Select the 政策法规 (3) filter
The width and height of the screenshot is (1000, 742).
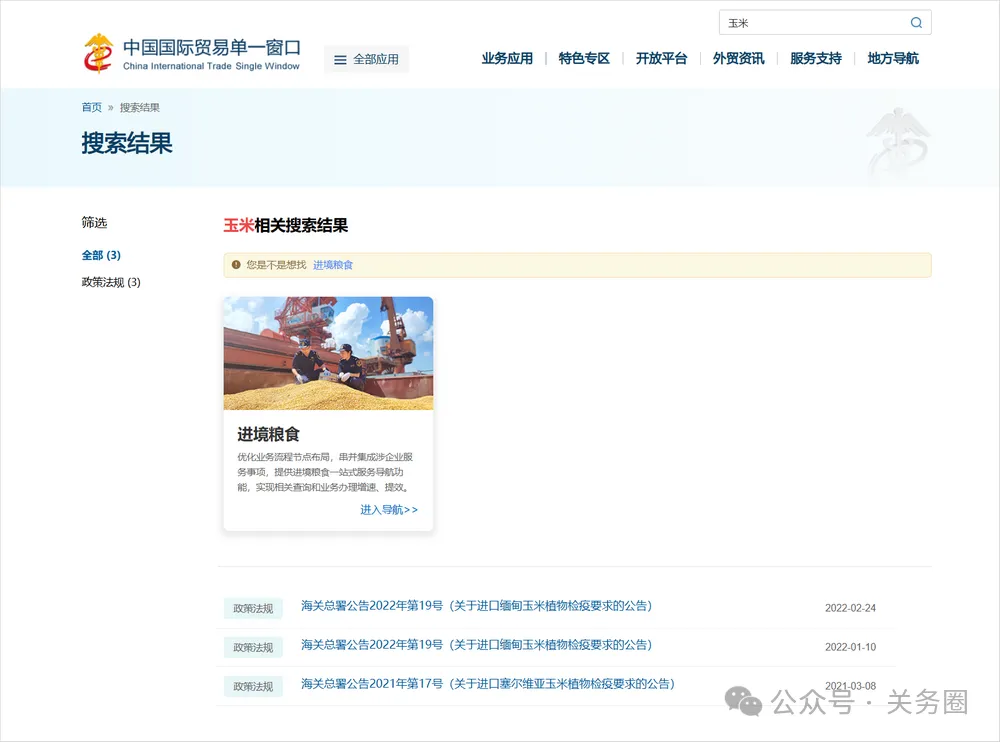click(x=111, y=282)
